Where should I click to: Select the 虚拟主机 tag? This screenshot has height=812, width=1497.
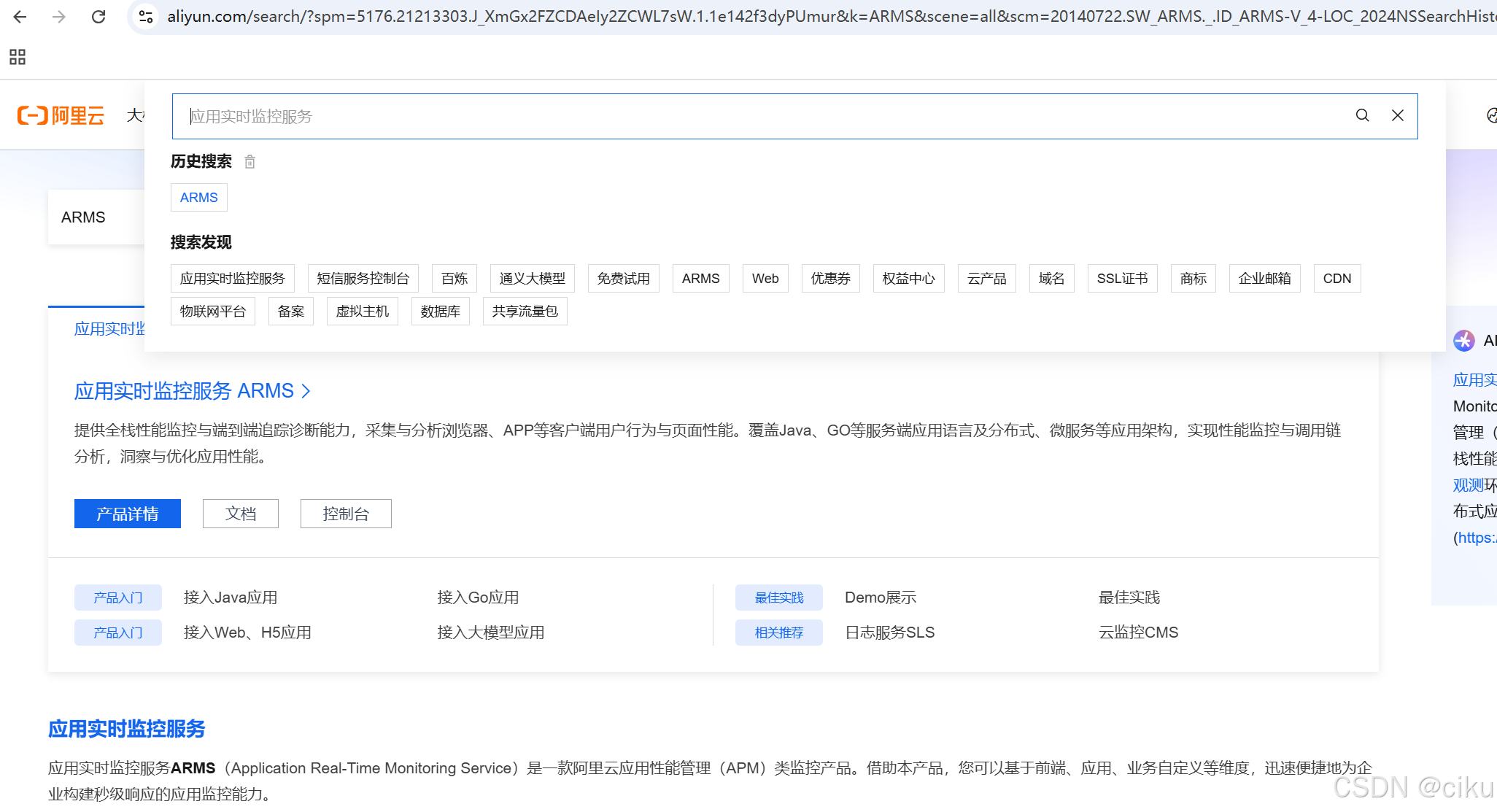[363, 311]
